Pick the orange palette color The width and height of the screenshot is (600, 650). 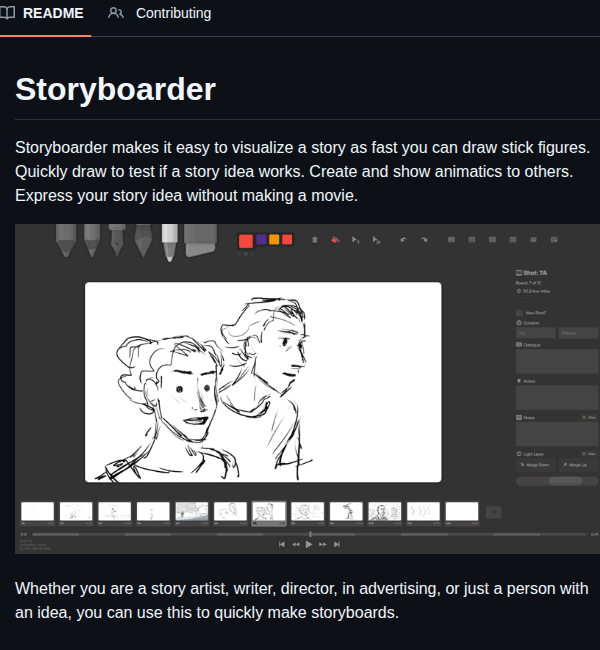274,240
